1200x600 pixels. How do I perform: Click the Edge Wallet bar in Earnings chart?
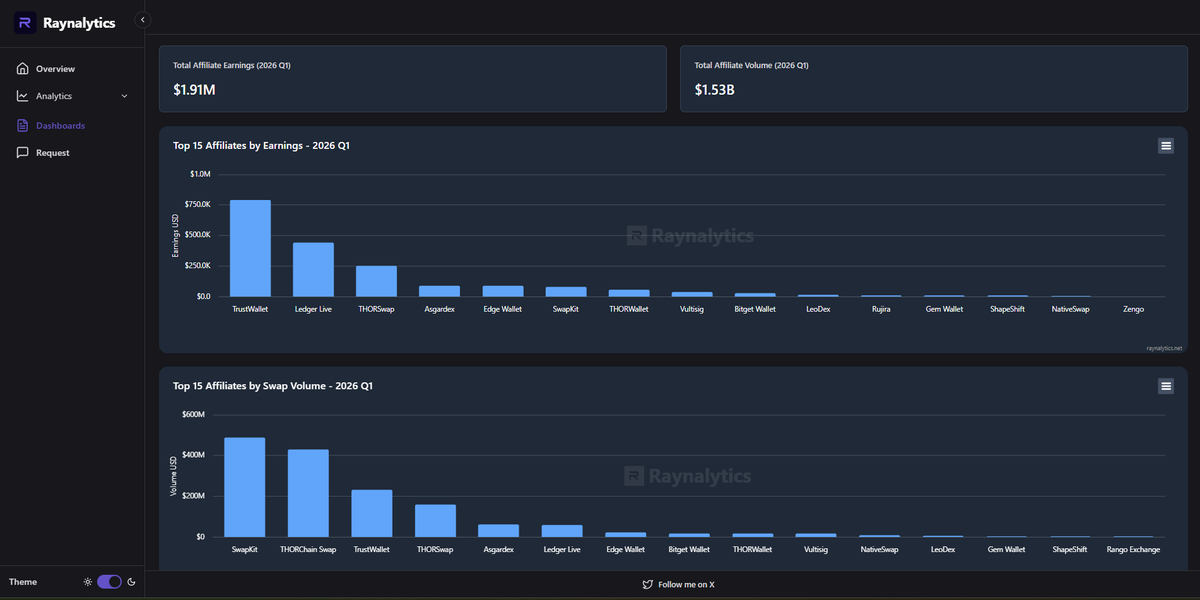[x=503, y=291]
